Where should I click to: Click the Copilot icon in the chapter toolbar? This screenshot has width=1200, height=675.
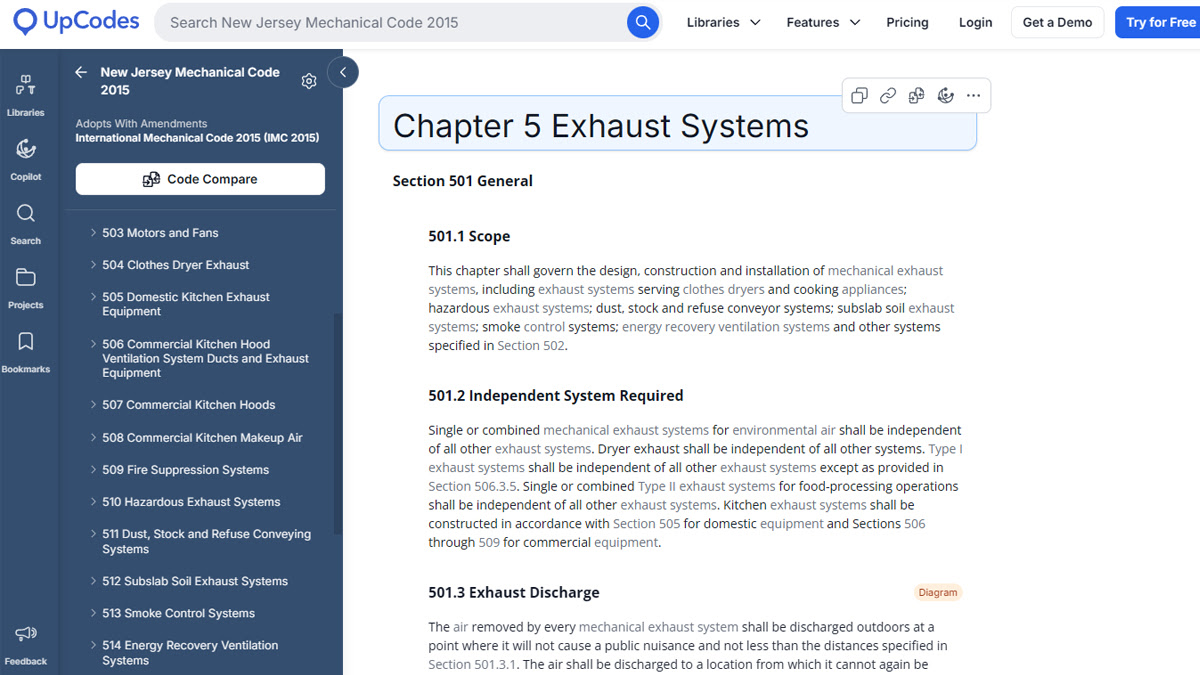945,96
